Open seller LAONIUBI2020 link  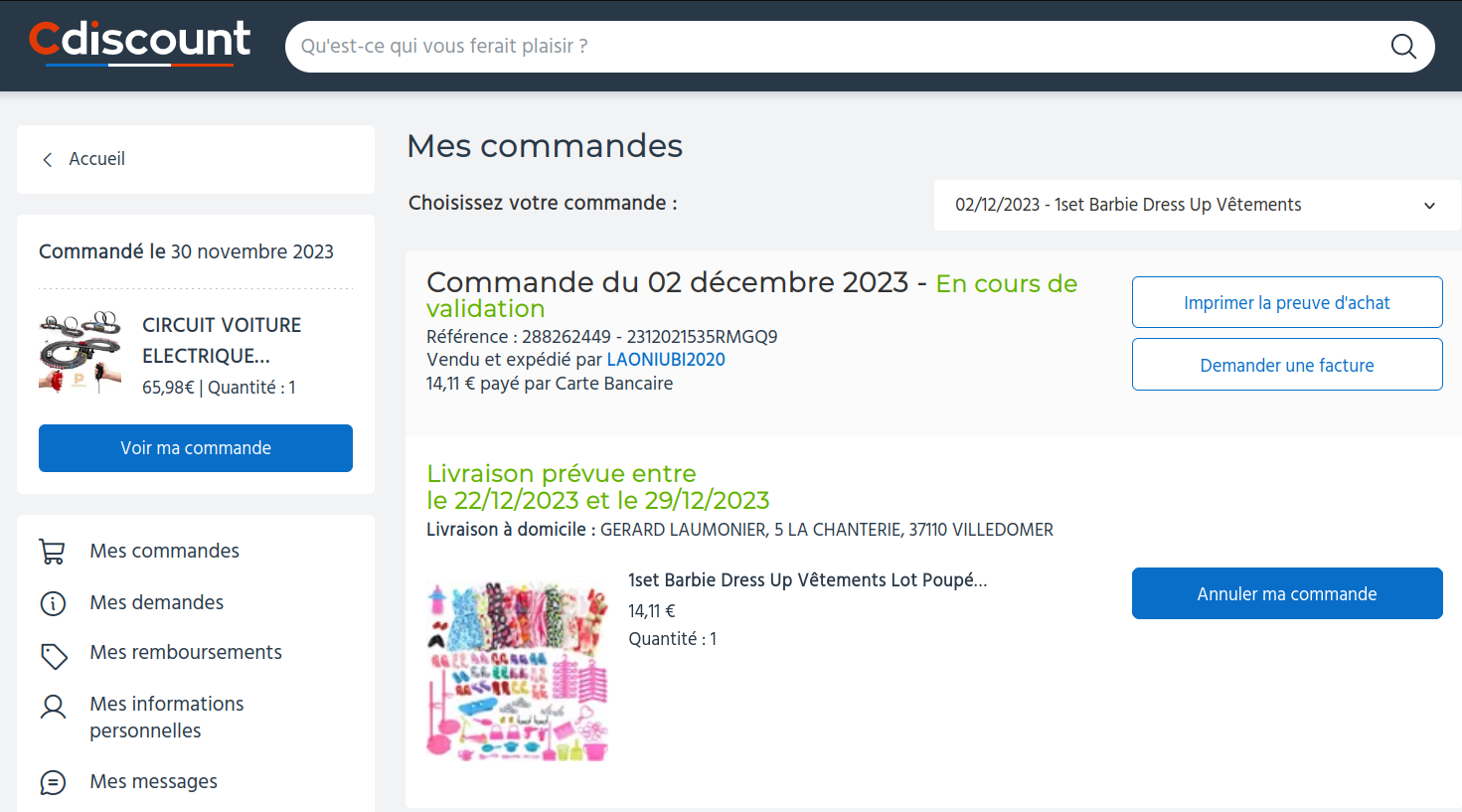(666, 360)
